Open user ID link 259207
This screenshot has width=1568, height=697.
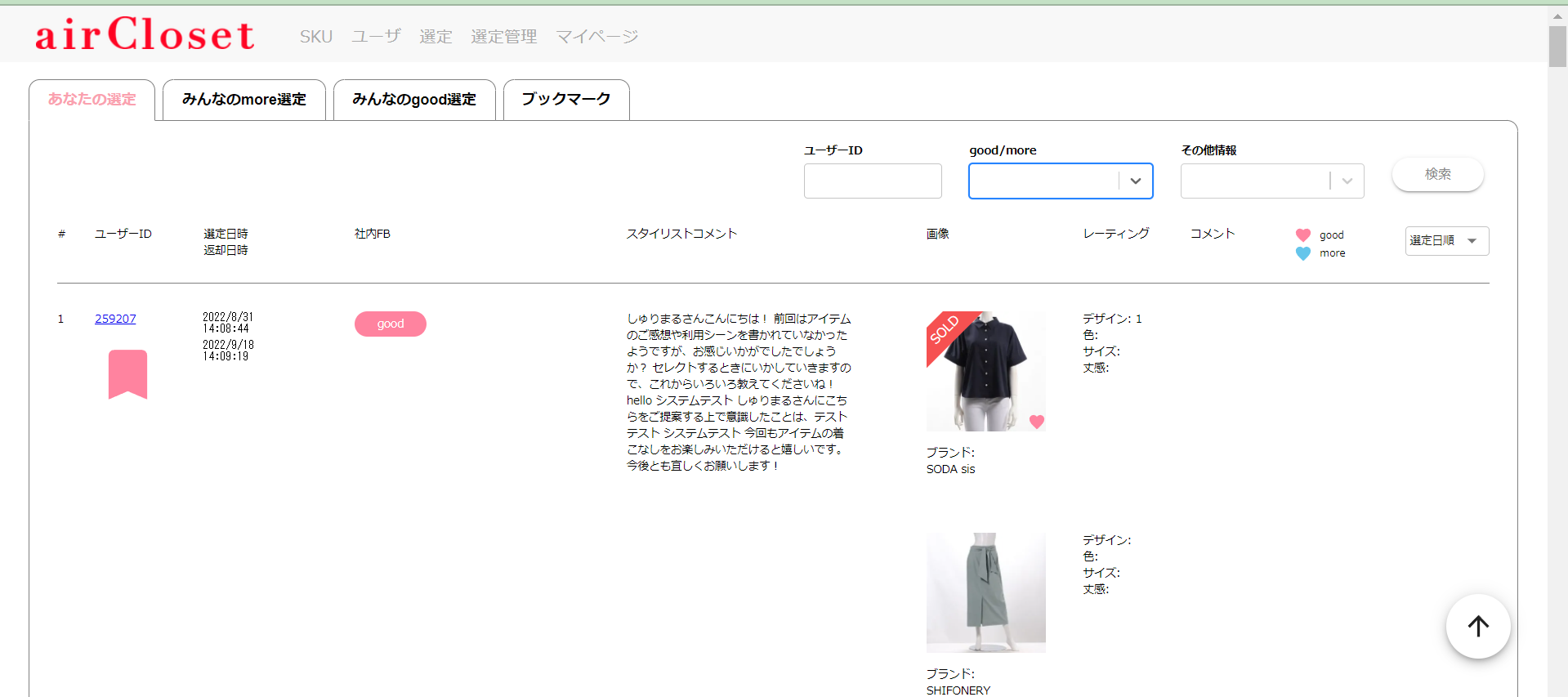[x=115, y=319]
